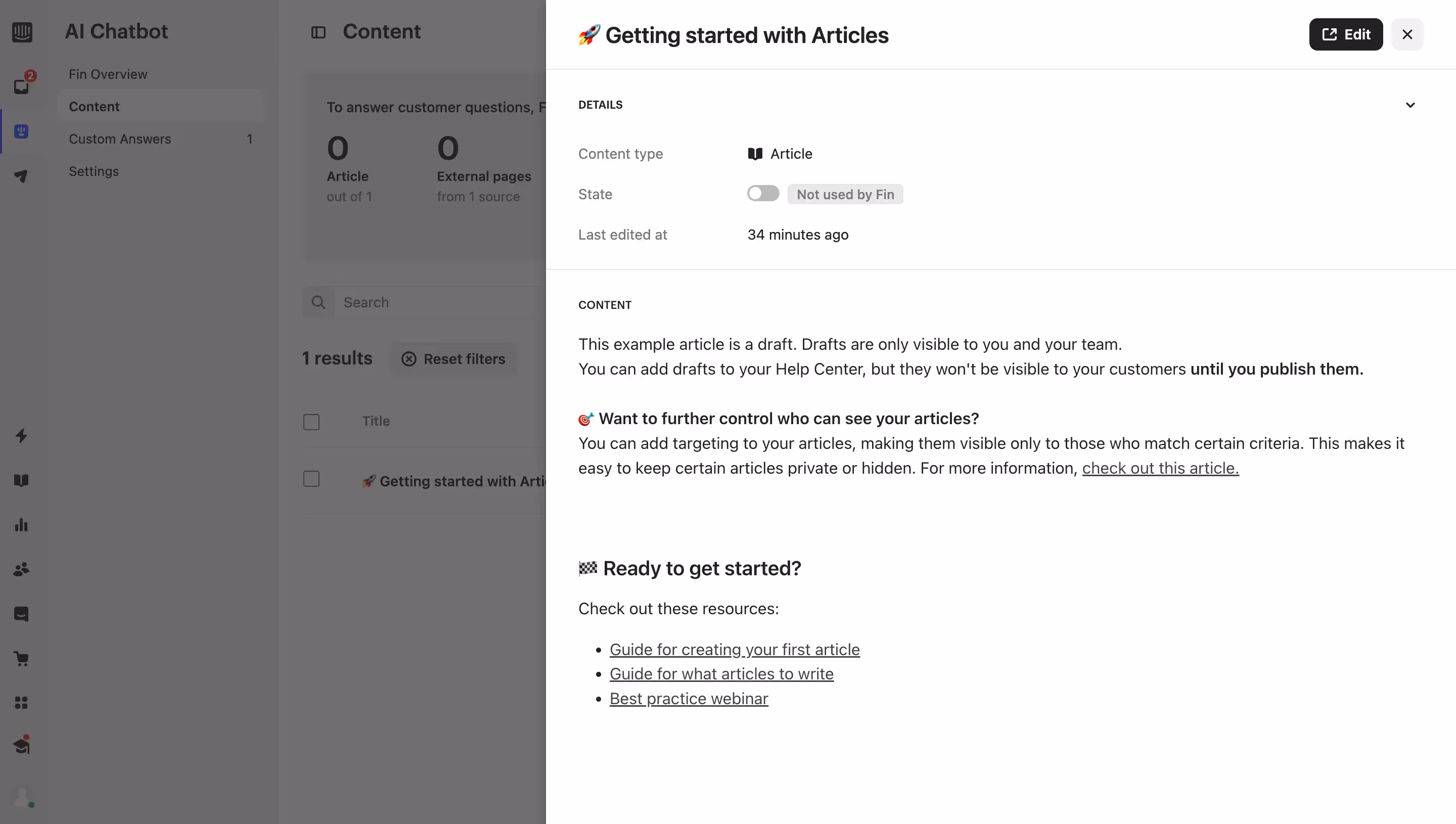The width and height of the screenshot is (1456, 824).
Task: Select the Fin AI Chatbot sidebar icon
Action: (22, 131)
